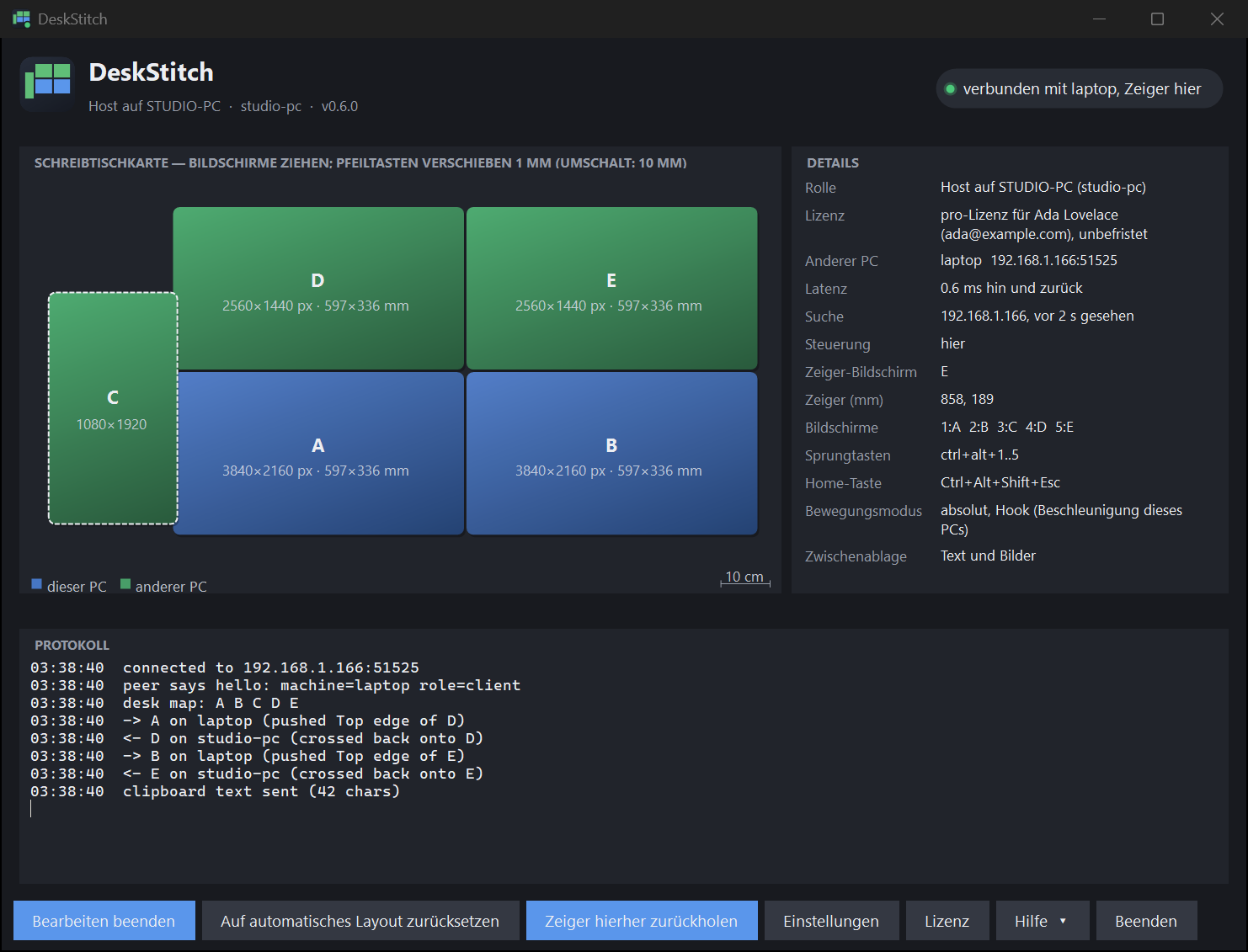This screenshot has width=1248, height=952.
Task: Click Auf automatisches Layout zurücksetzen
Action: [x=360, y=921]
